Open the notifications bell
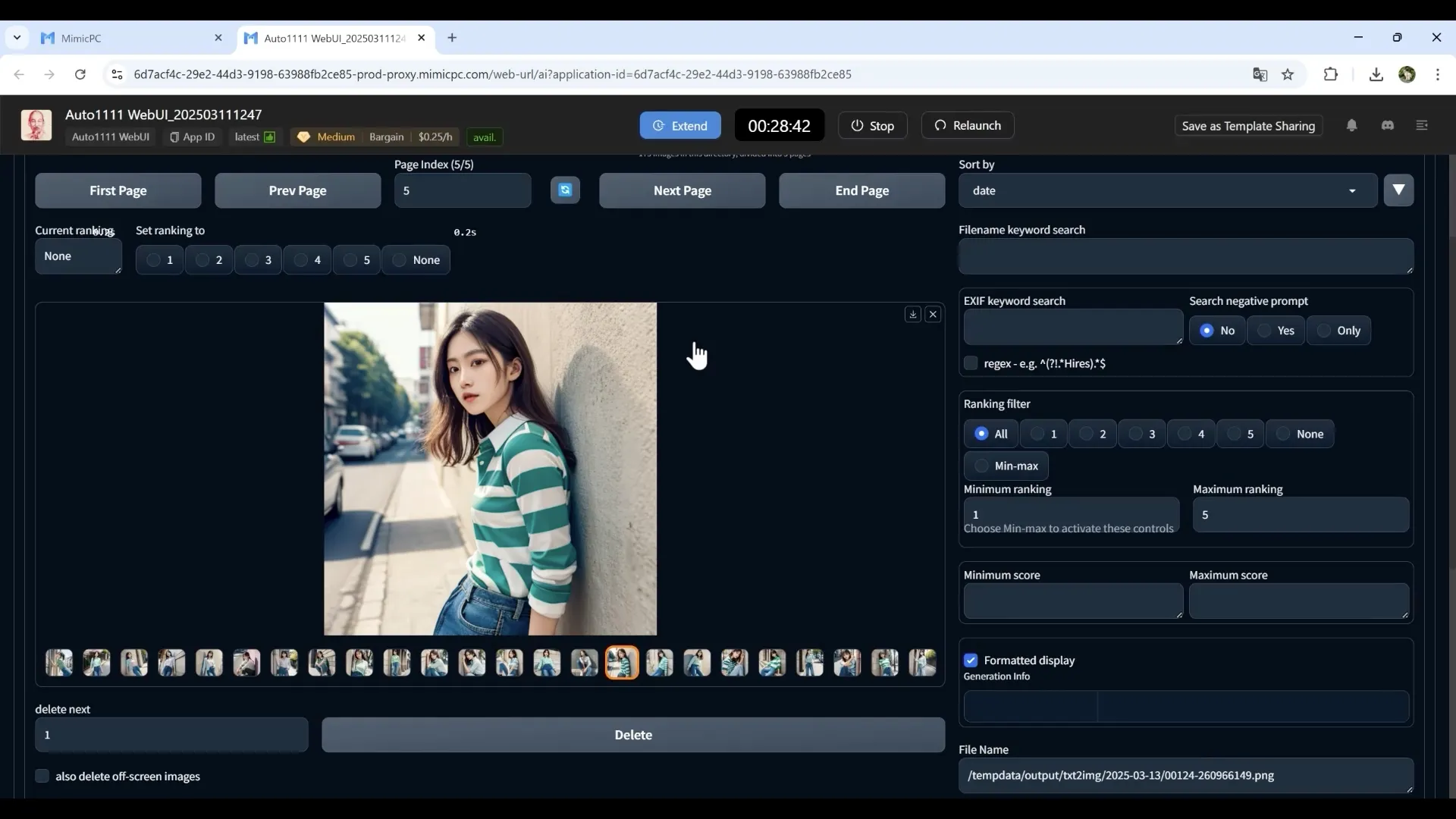 [1351, 125]
